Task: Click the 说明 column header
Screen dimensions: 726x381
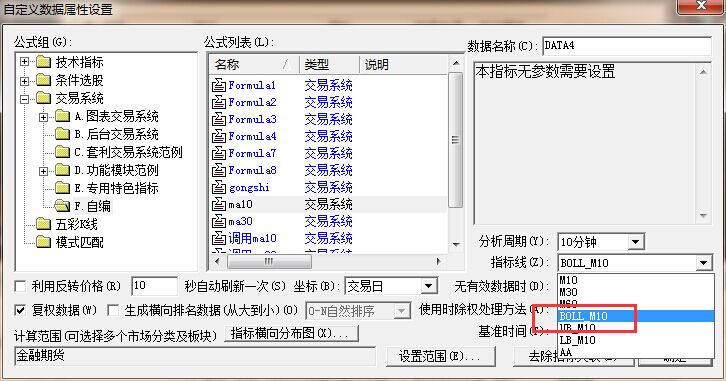Action: (x=403, y=64)
